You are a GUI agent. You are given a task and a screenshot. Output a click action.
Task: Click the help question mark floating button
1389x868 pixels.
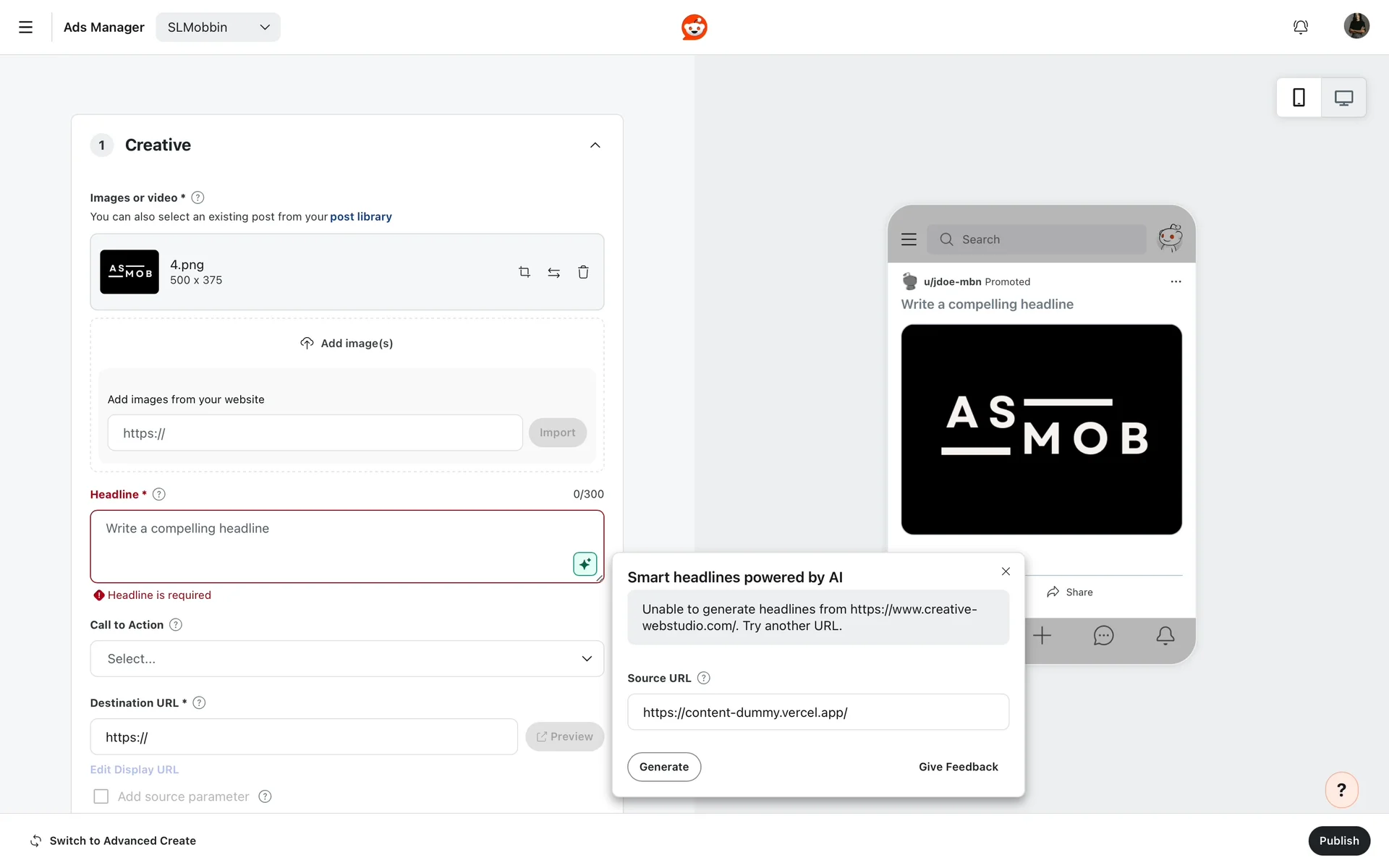coord(1341,790)
